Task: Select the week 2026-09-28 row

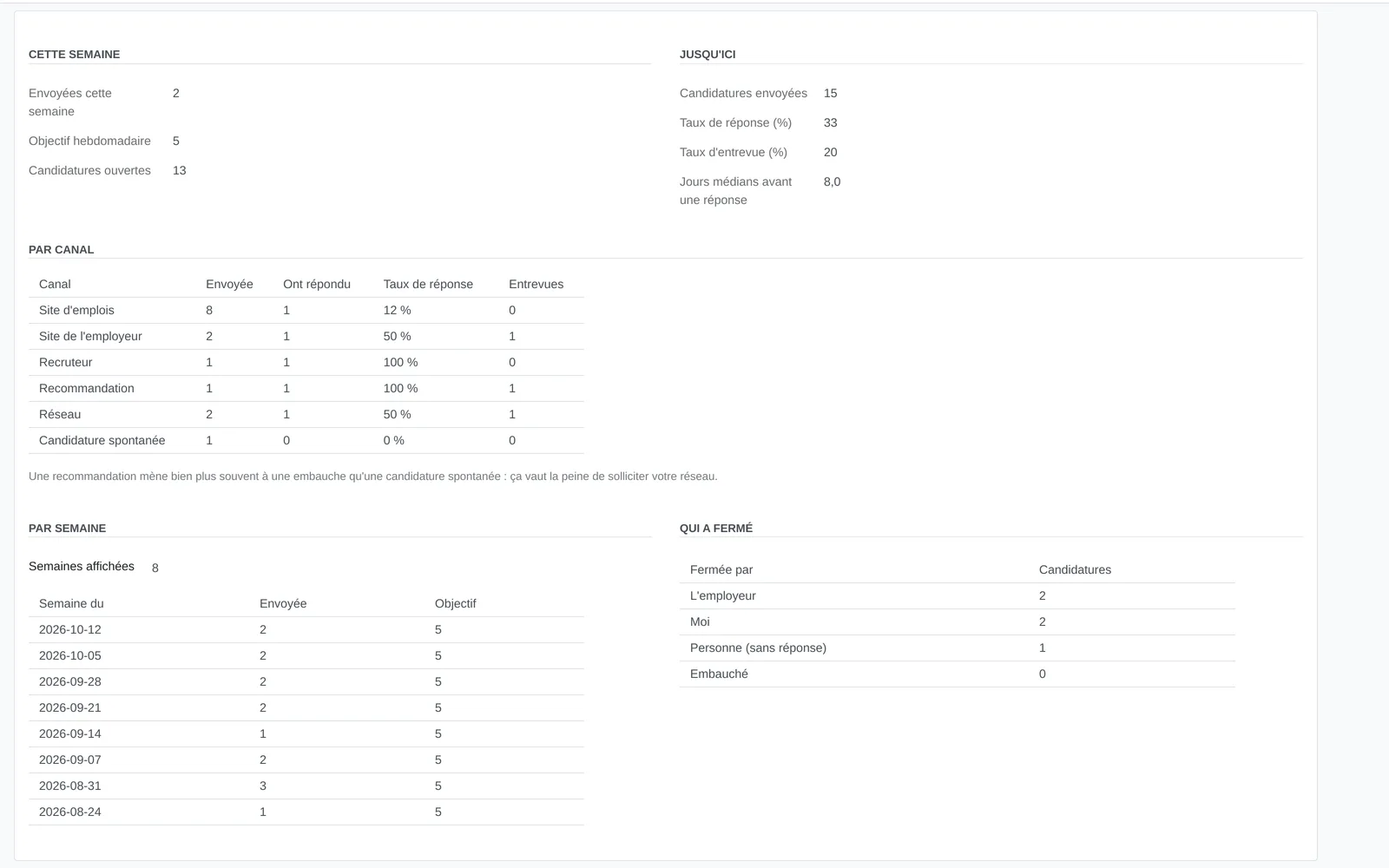Action: point(306,681)
